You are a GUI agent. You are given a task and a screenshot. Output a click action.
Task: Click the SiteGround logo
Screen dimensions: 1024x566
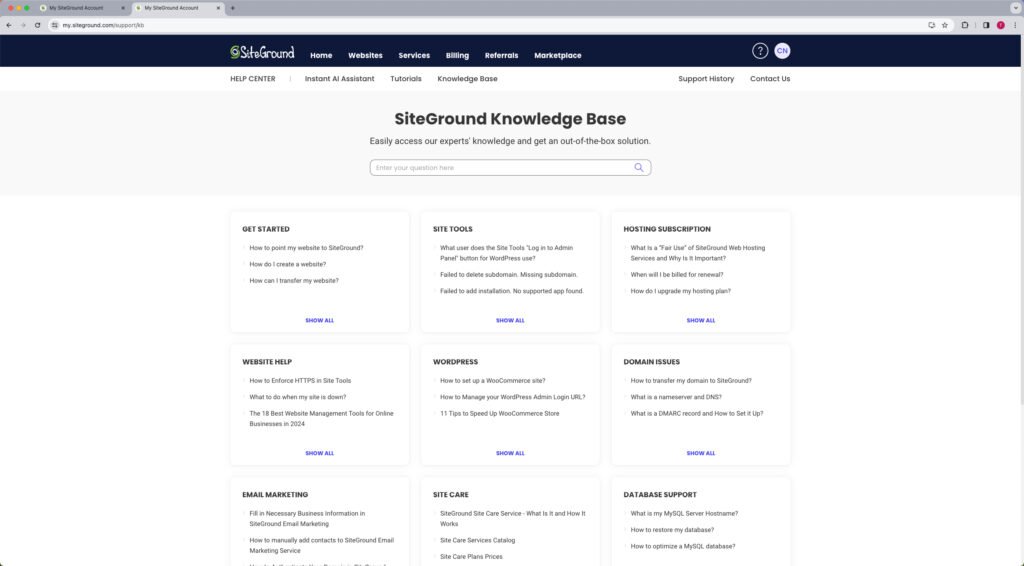[262, 52]
